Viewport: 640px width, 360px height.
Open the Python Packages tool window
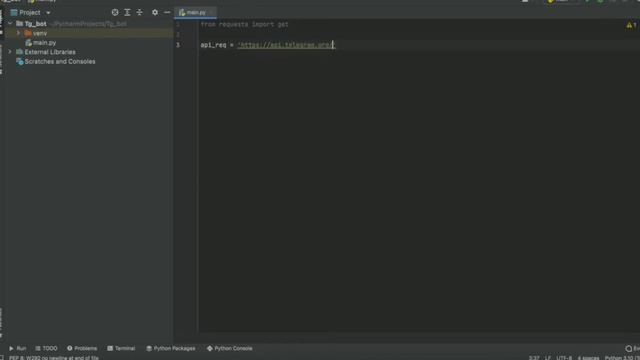[171, 349]
